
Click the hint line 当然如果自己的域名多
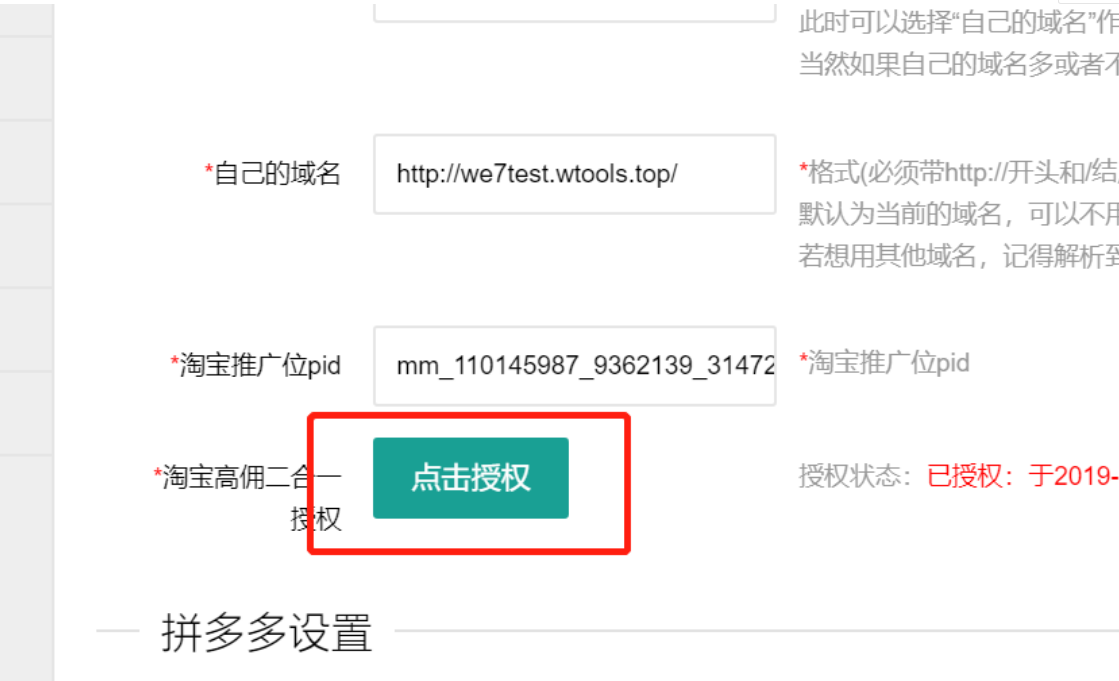(958, 64)
